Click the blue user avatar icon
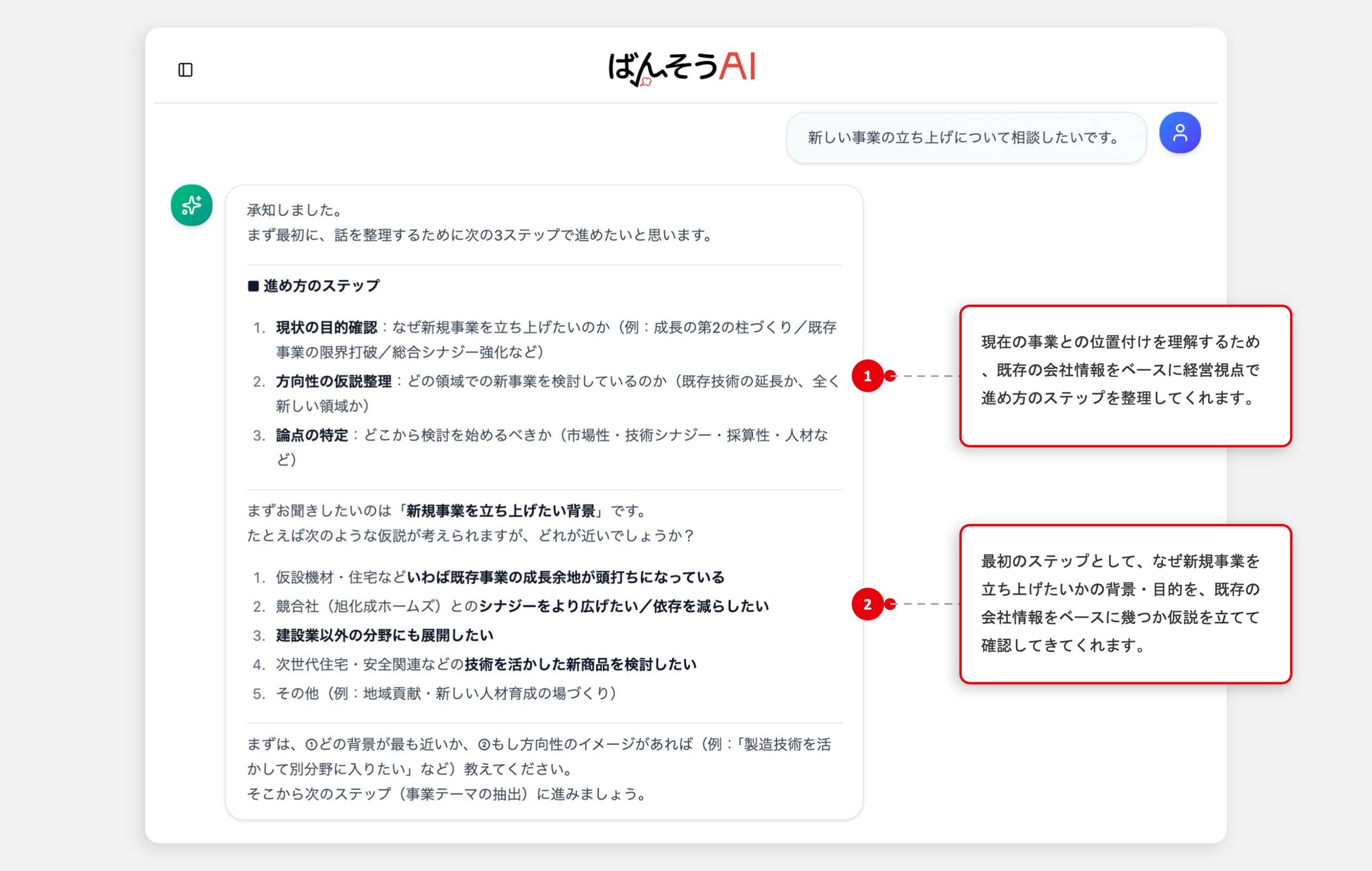Screen dimensions: 1372x871 tap(1179, 133)
